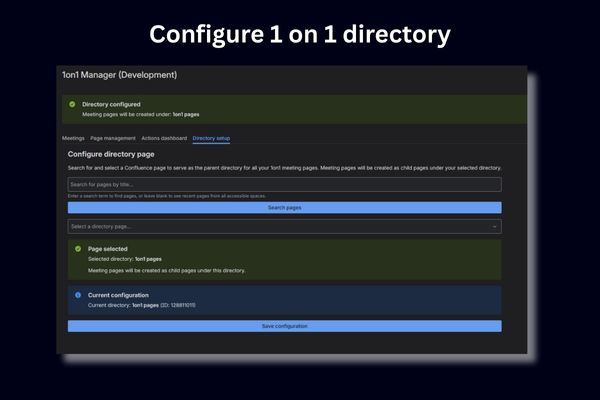Click the Meeting pages will be created under text
This screenshot has width=600, height=400.
(140, 114)
